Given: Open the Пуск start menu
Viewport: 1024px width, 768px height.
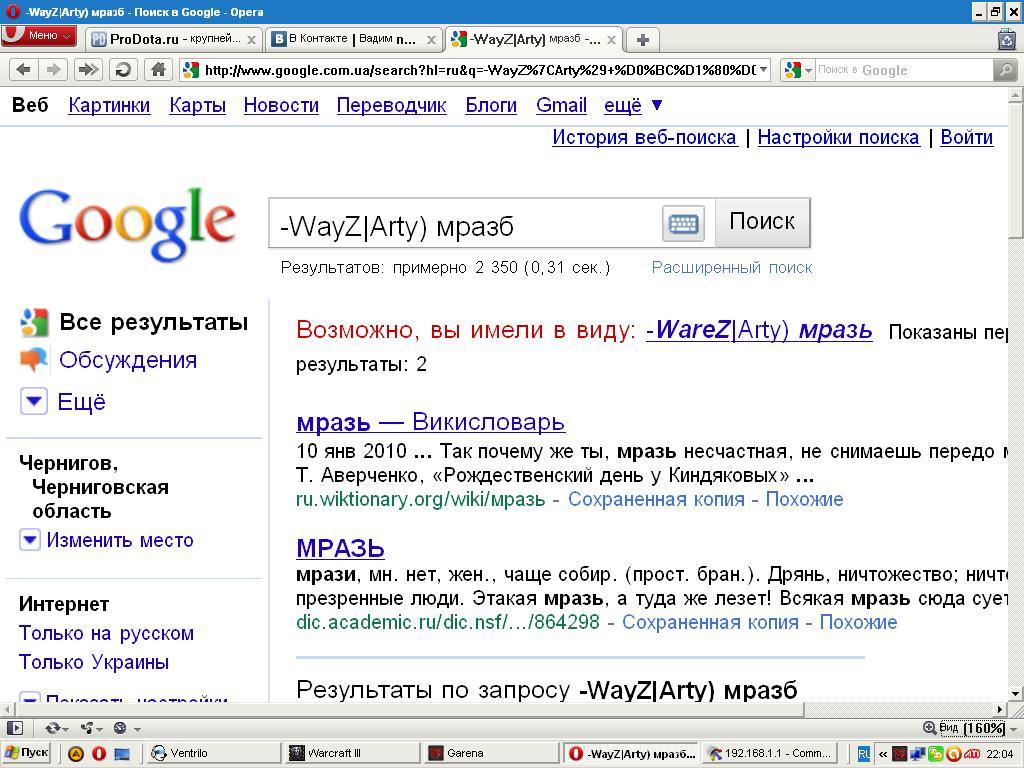Looking at the screenshot, I should pyautogui.click(x=27, y=753).
